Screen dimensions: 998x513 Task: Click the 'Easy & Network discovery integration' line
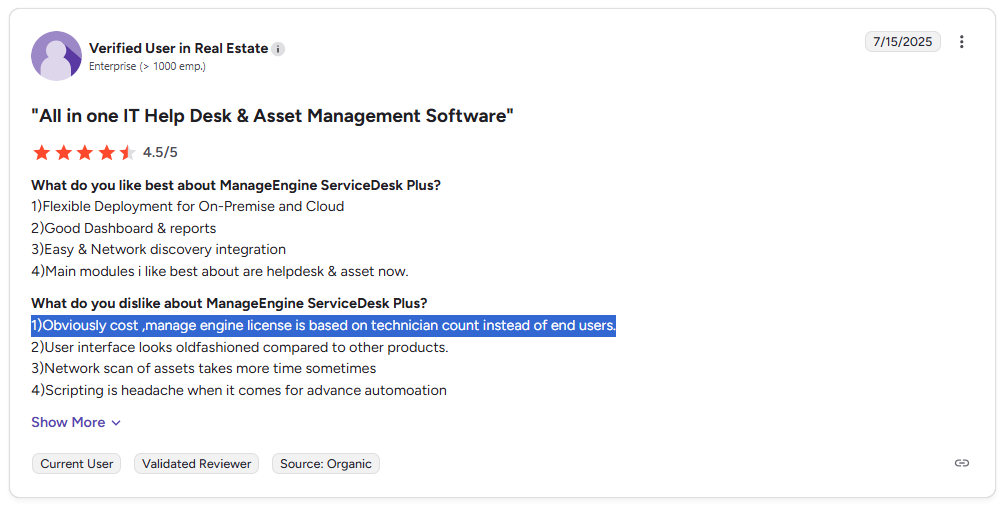coord(158,249)
